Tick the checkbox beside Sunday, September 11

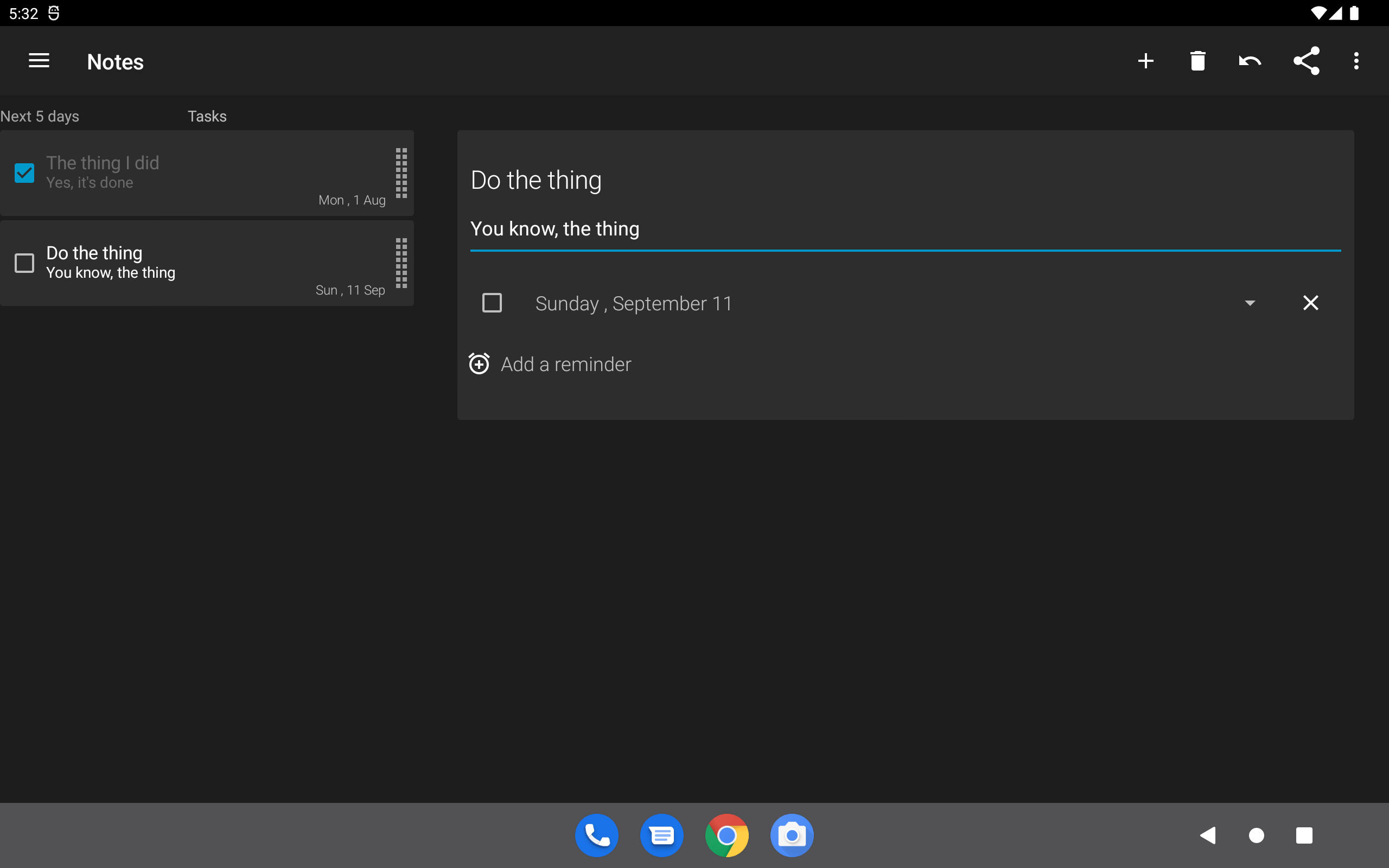492,303
